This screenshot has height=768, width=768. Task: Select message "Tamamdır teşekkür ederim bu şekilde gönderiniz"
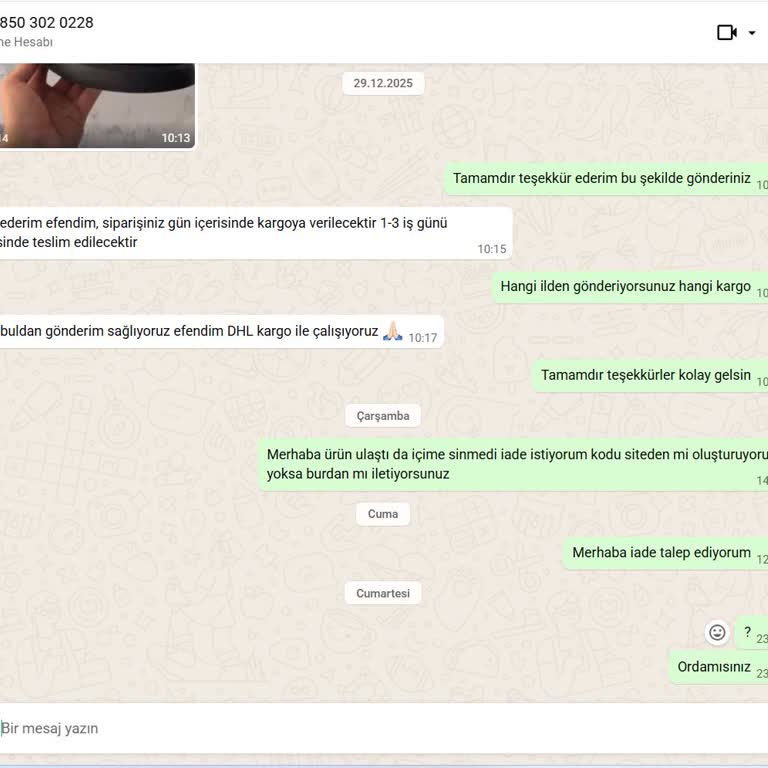pos(606,179)
